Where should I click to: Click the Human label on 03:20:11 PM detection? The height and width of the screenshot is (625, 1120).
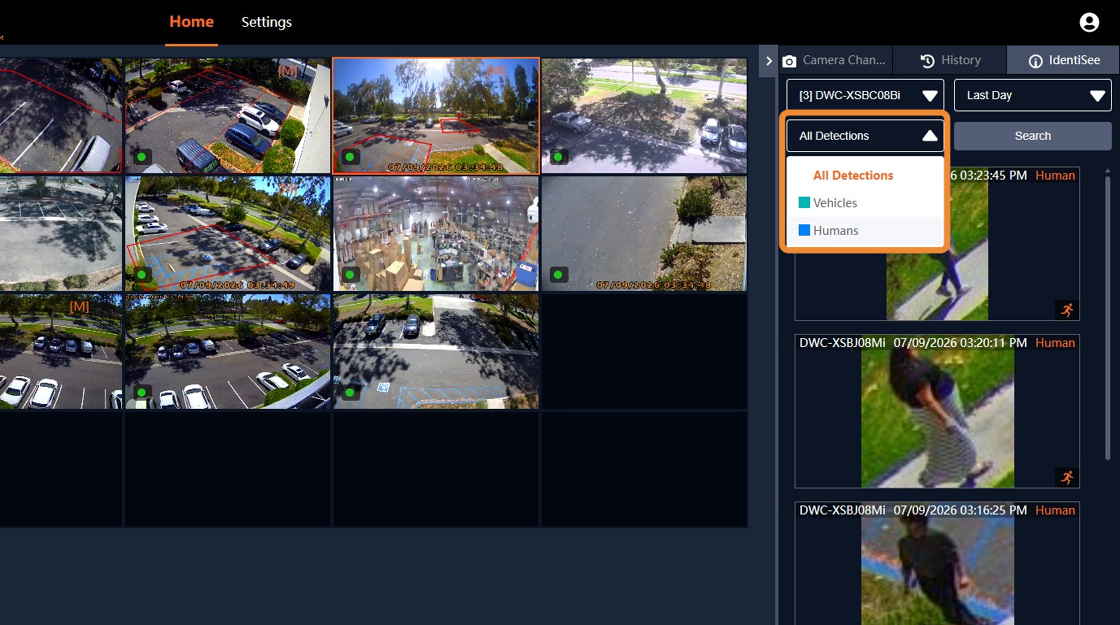1055,343
